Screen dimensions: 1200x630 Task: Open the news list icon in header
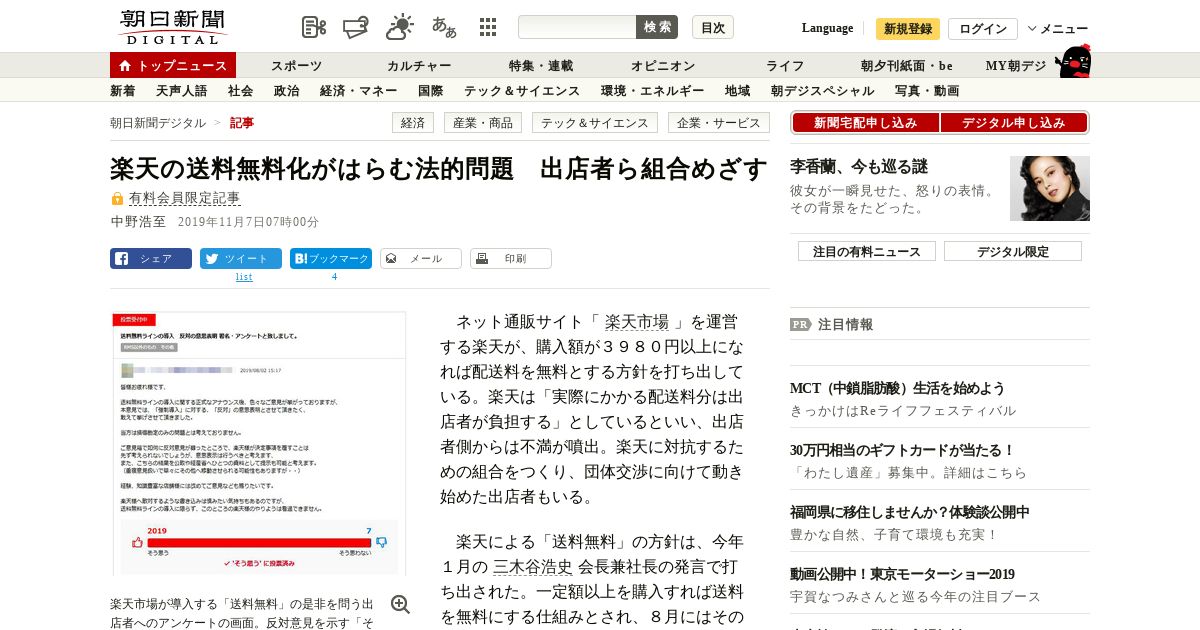point(314,27)
